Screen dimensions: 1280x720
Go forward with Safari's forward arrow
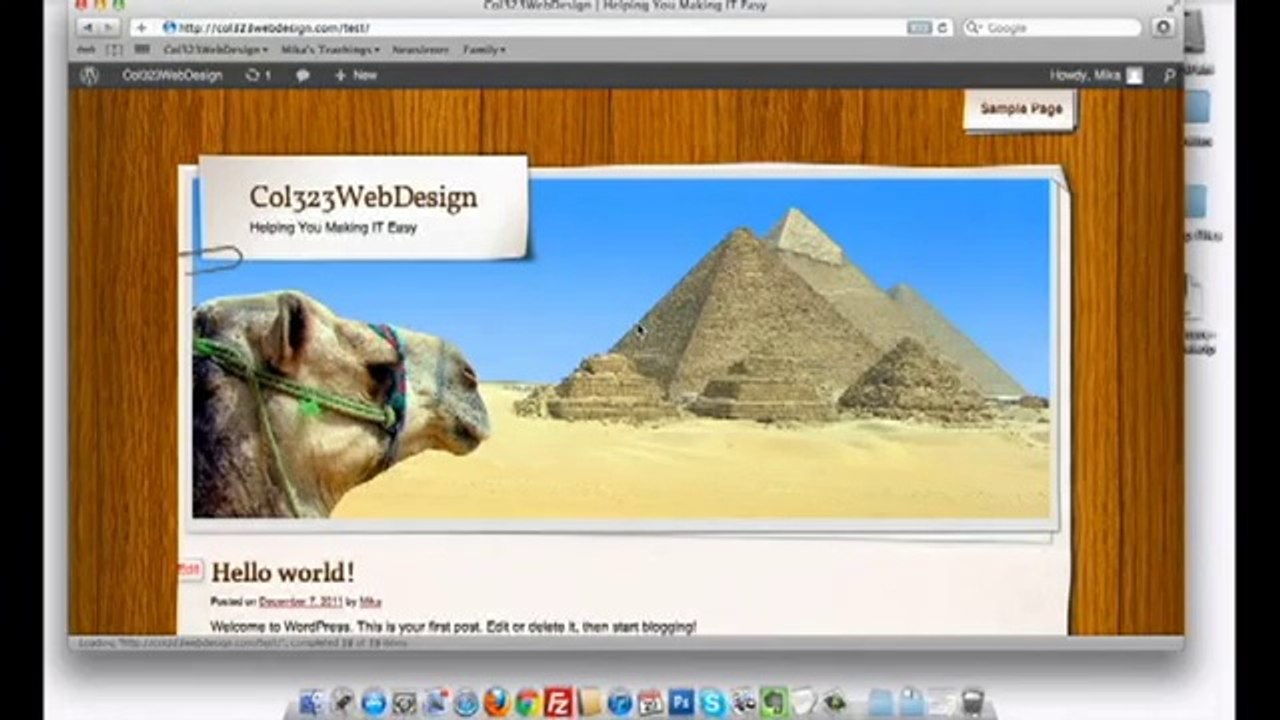click(x=110, y=28)
